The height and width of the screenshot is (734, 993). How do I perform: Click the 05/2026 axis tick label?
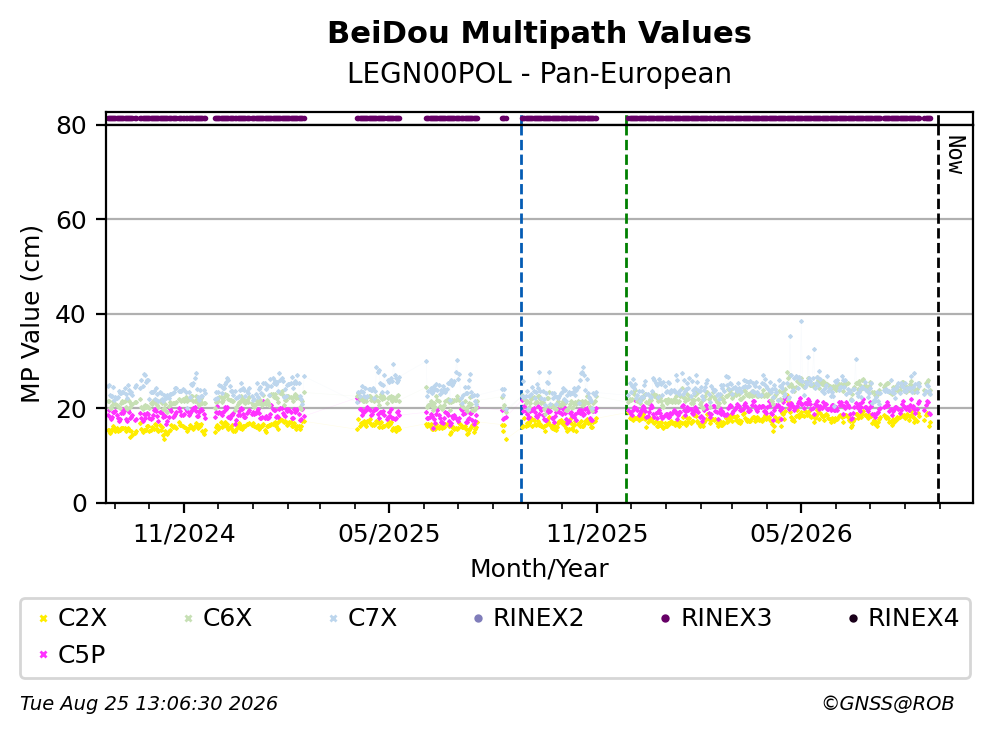coord(801,534)
